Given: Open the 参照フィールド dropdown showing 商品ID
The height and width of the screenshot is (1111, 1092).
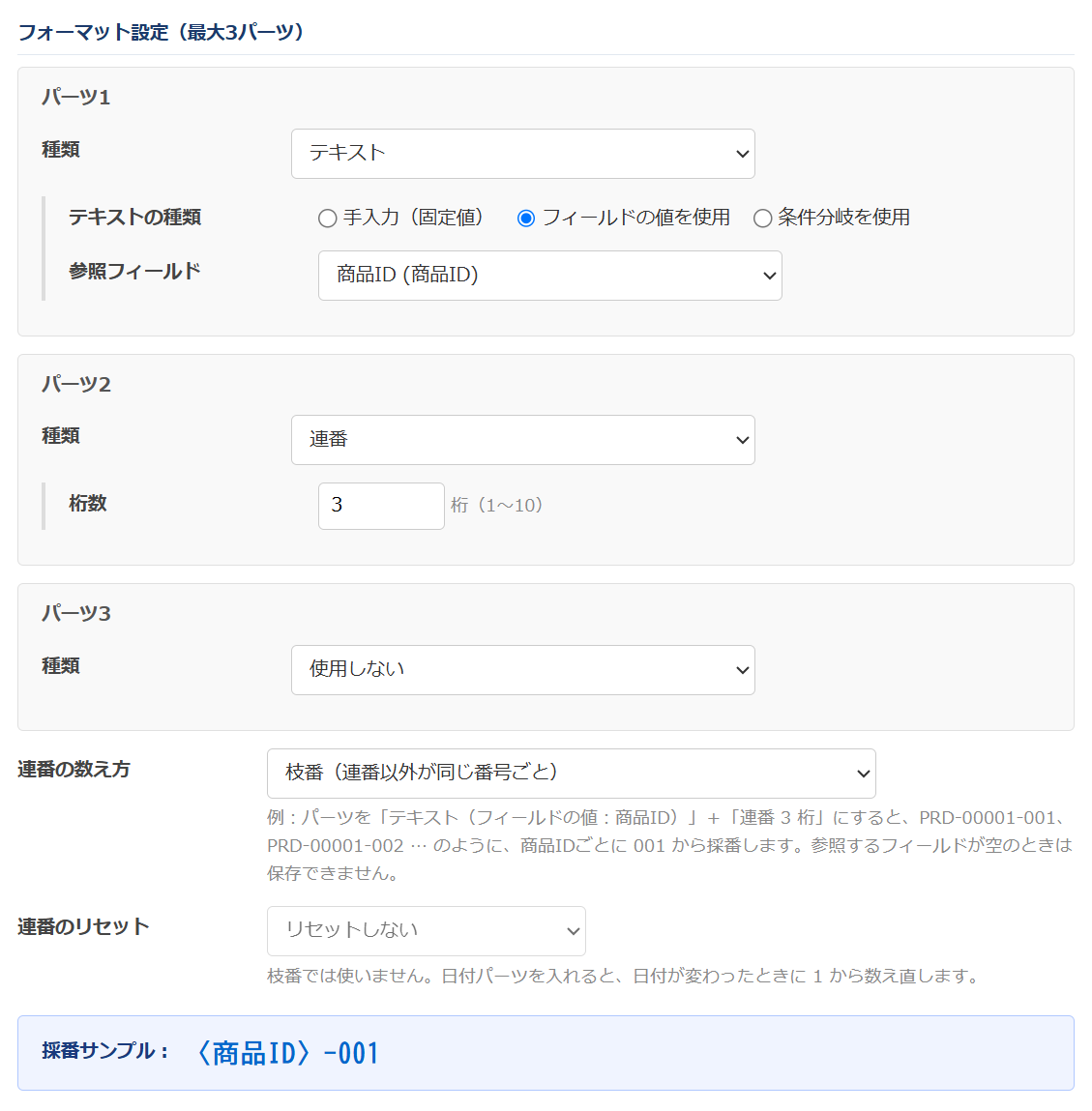Looking at the screenshot, I should (x=550, y=276).
